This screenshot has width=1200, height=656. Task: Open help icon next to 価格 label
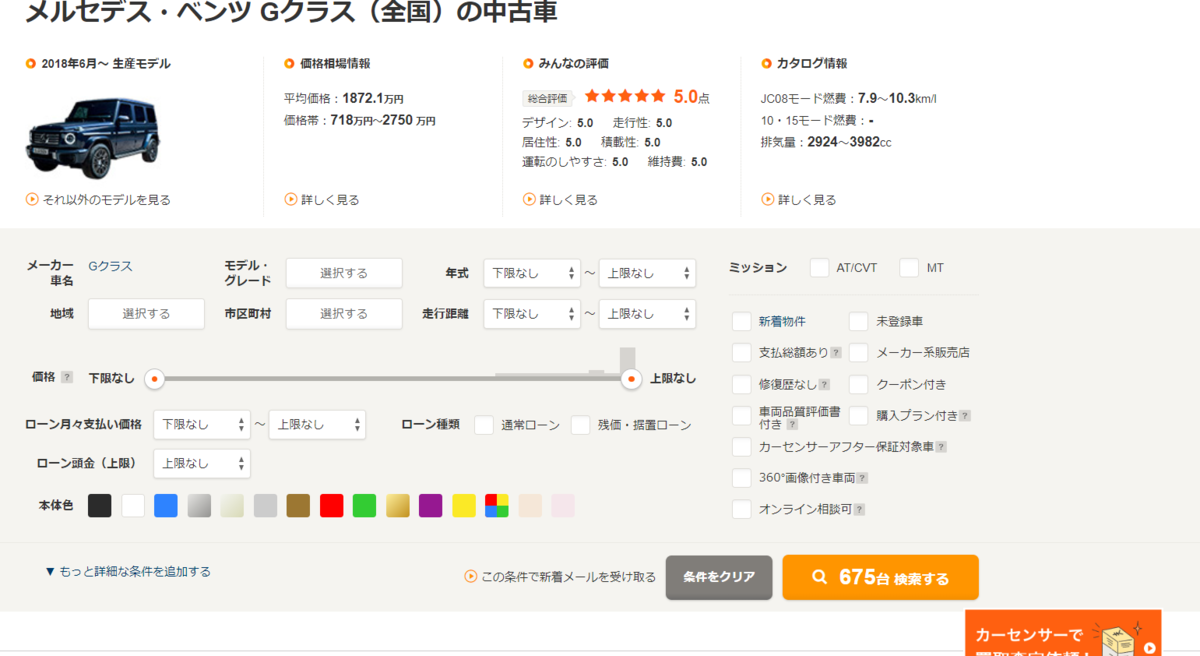pyautogui.click(x=67, y=377)
